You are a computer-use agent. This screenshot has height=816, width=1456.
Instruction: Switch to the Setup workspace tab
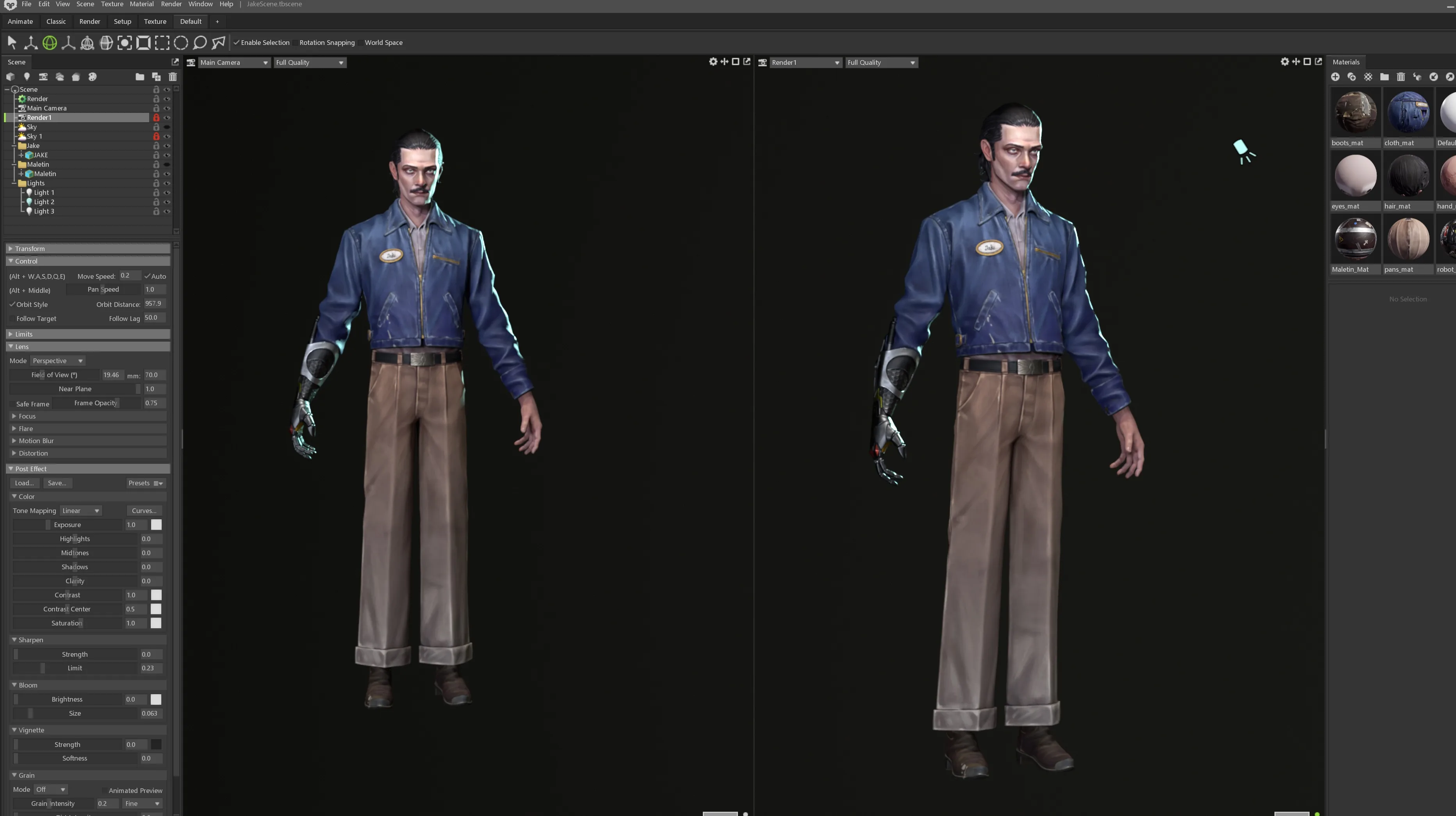pos(122,21)
